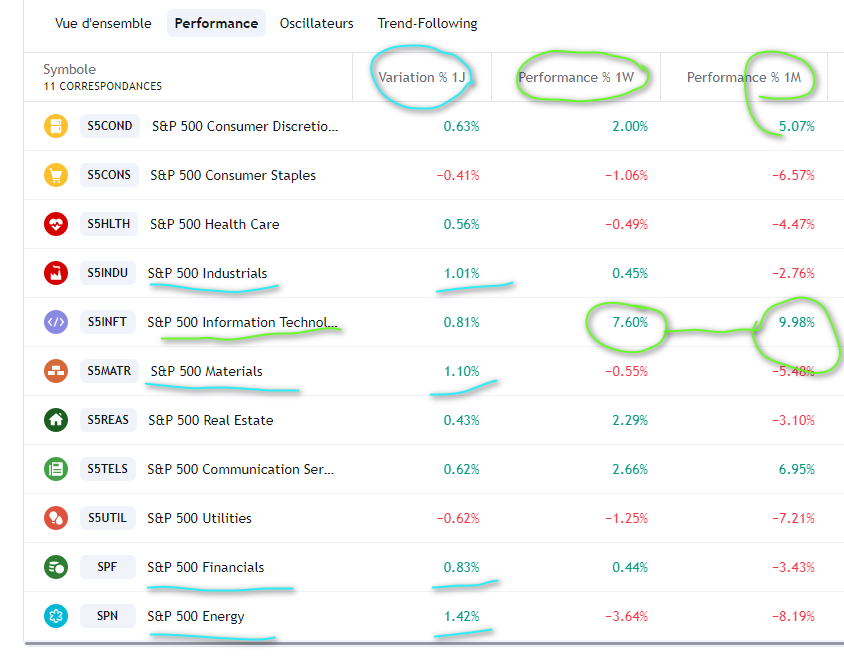Click the Health Care heart icon
844x670 pixels.
click(55, 224)
